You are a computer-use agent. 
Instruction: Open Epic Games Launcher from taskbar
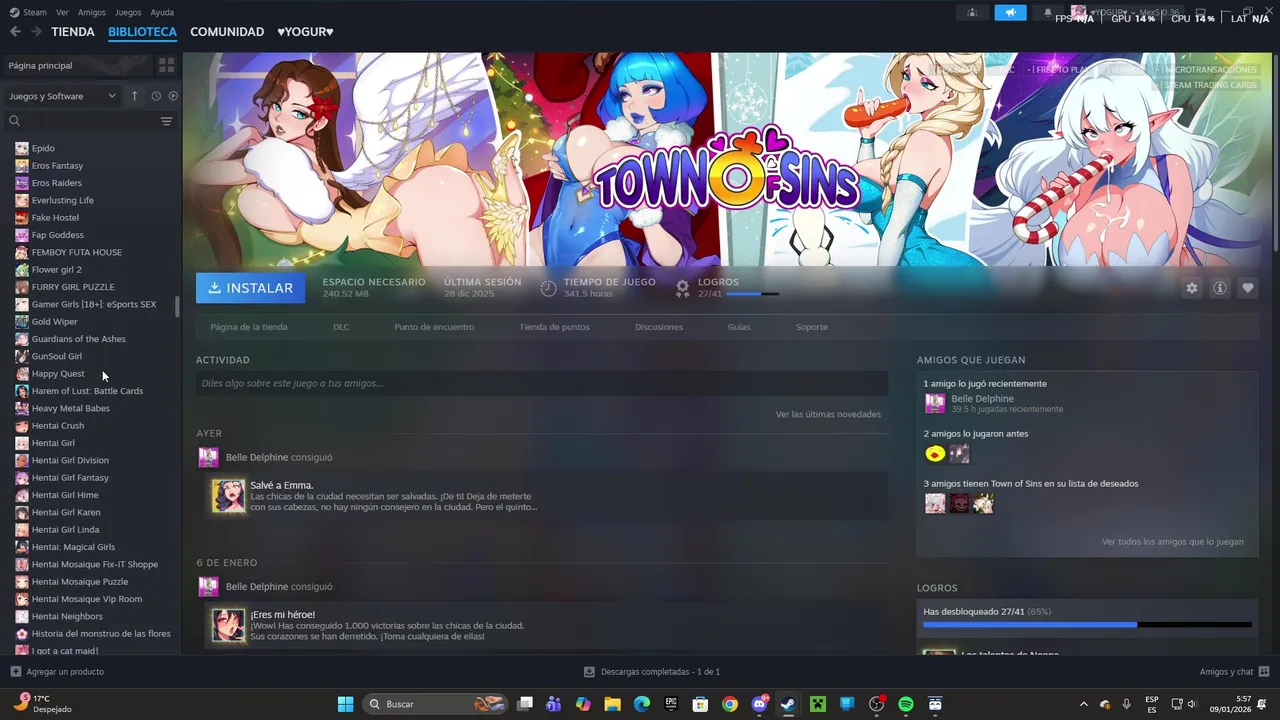coord(671,704)
